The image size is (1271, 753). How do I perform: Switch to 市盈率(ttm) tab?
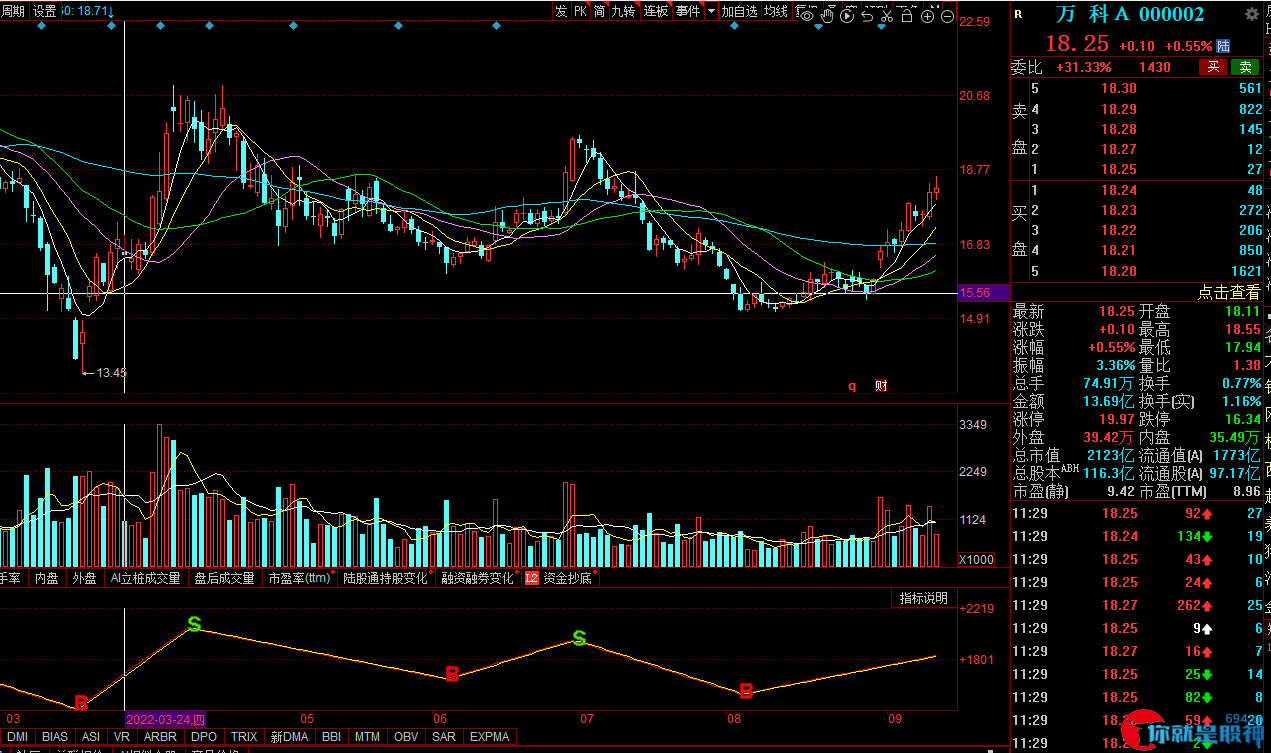click(x=299, y=578)
